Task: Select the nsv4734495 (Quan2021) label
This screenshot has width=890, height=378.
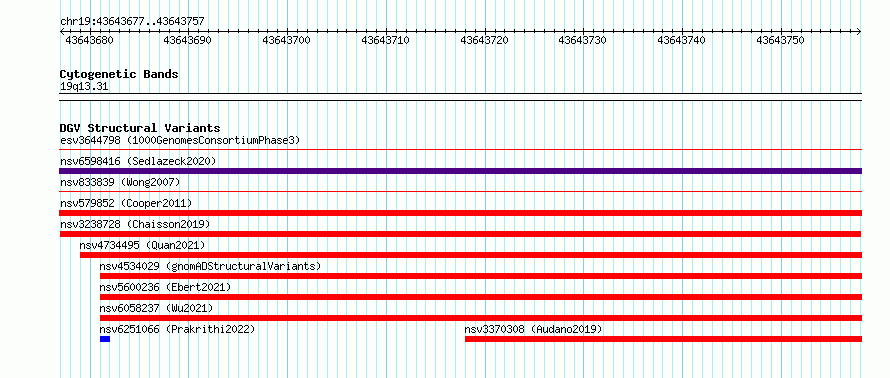Action: click(142, 245)
